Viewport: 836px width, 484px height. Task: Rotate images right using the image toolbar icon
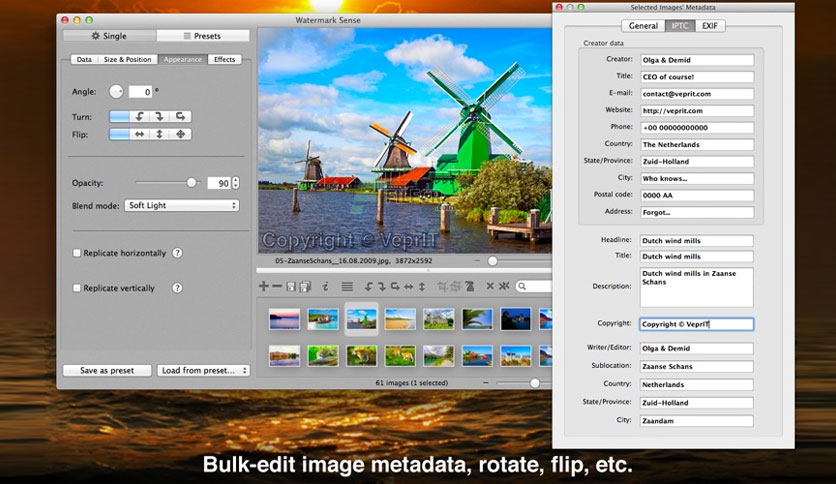point(382,286)
